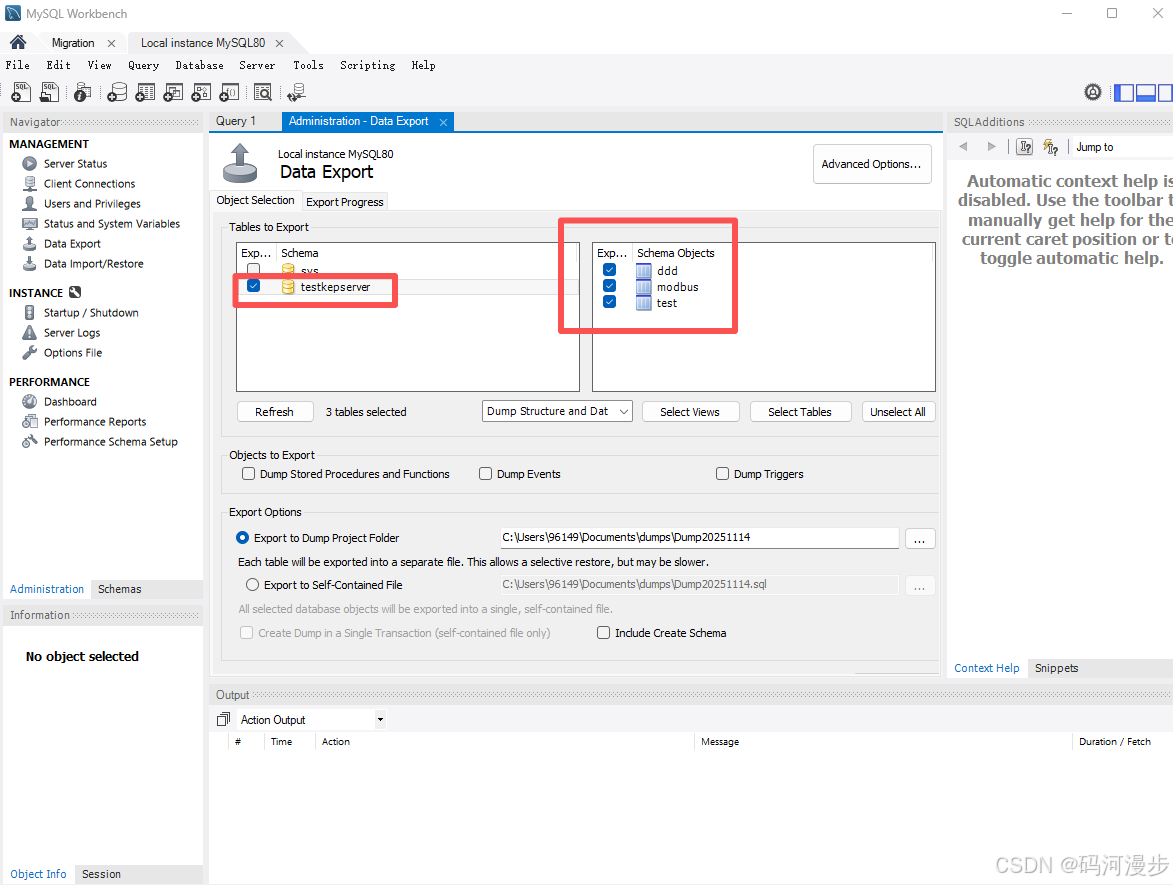
Task: Uncheck the ddd table checkbox
Action: [x=610, y=270]
